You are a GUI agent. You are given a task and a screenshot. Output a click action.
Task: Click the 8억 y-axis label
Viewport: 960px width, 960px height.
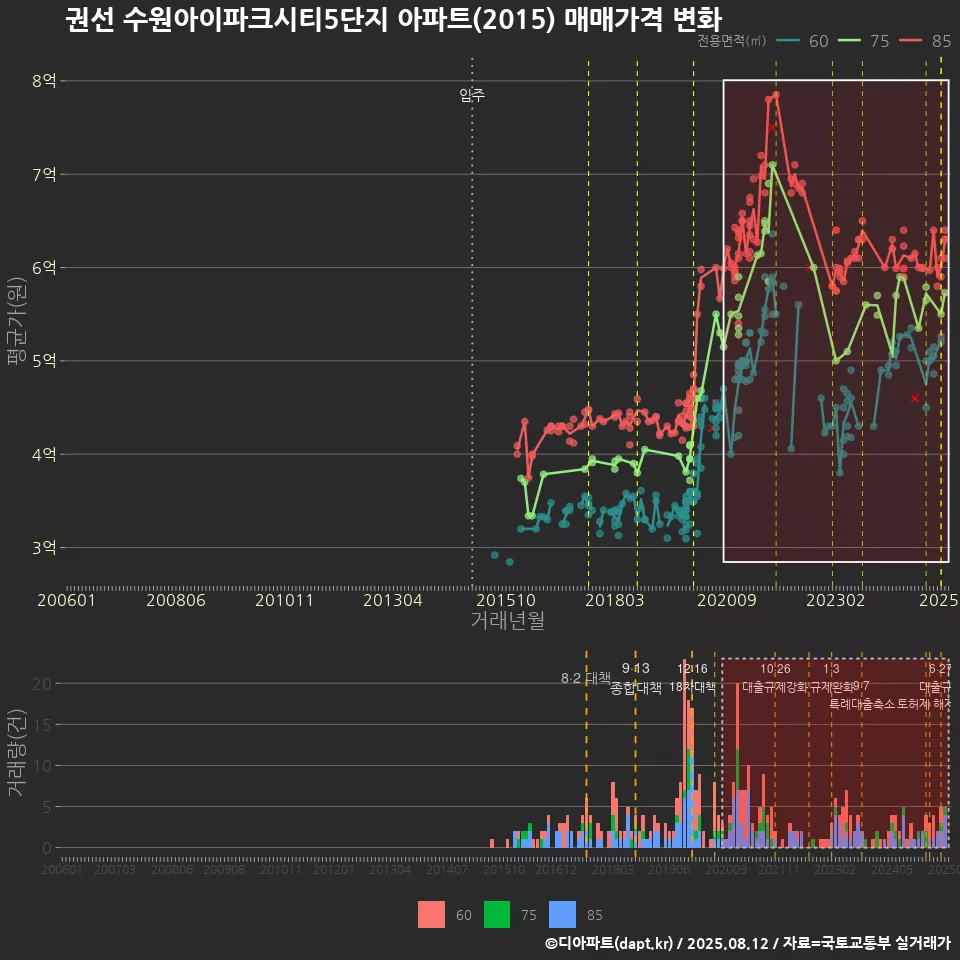tap(44, 81)
